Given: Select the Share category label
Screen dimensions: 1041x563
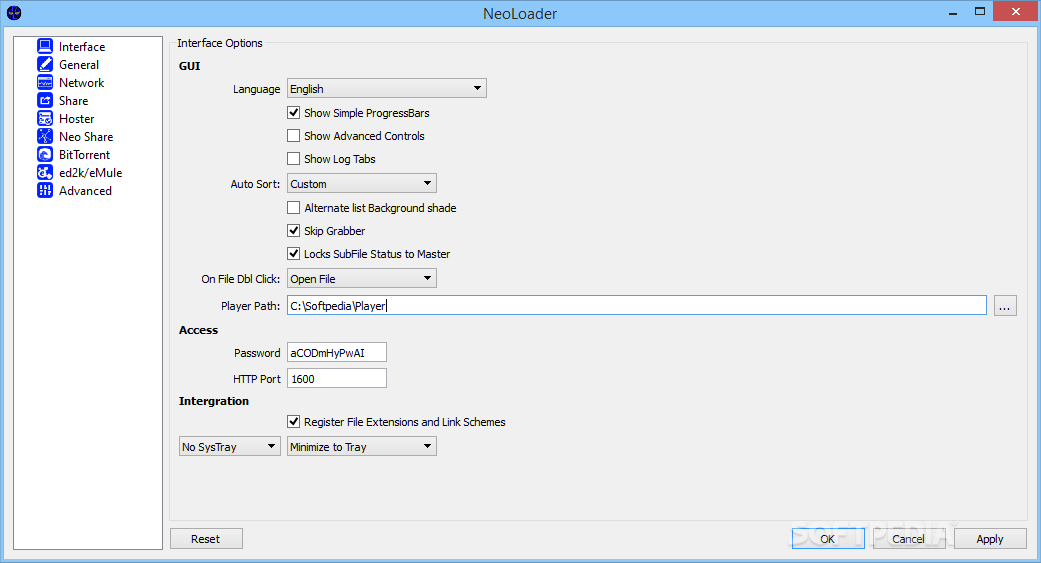Looking at the screenshot, I should pyautogui.click(x=74, y=100).
